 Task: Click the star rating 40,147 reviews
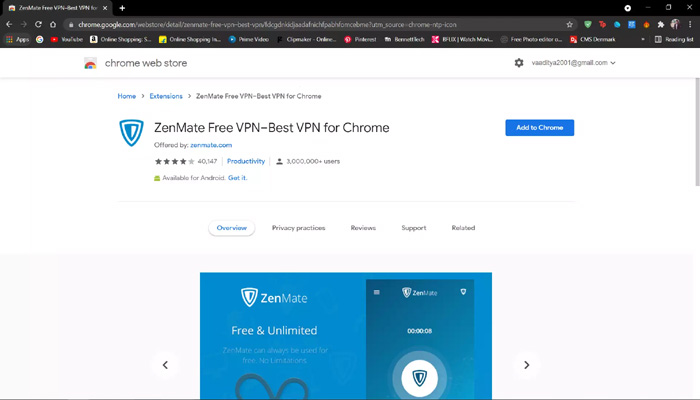pyautogui.click(x=186, y=161)
